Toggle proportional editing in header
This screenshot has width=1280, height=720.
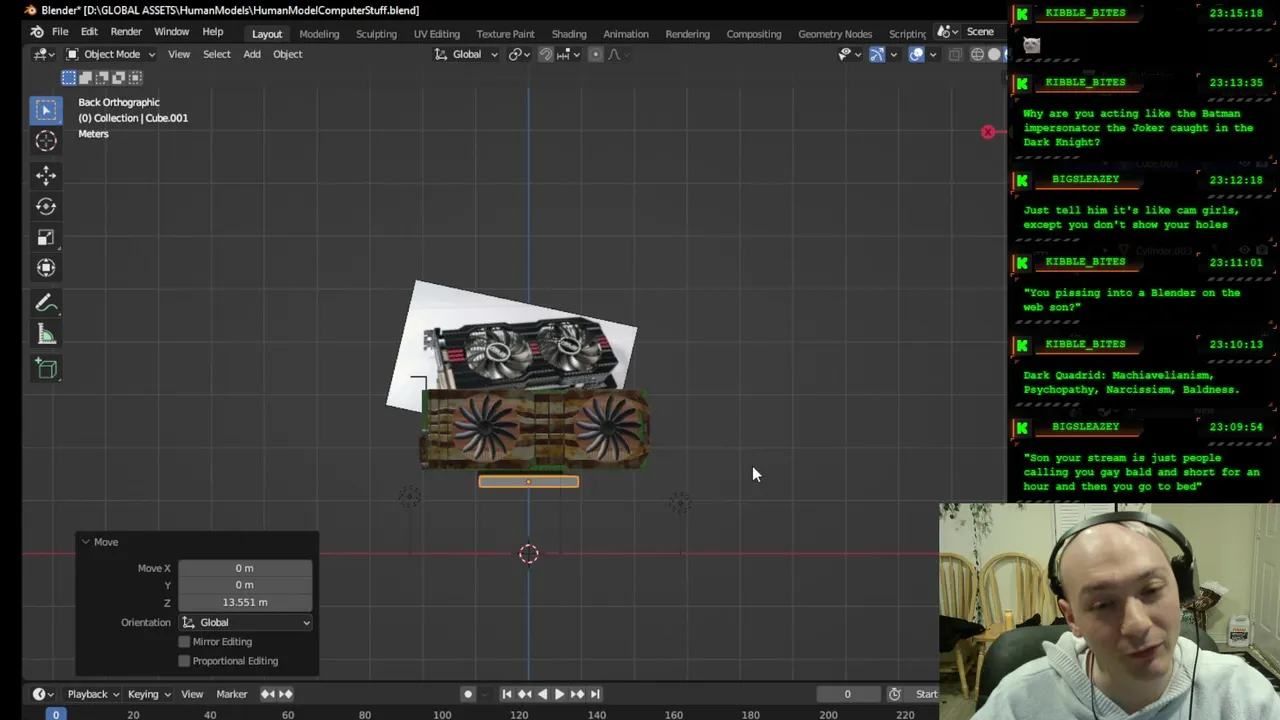[x=596, y=54]
